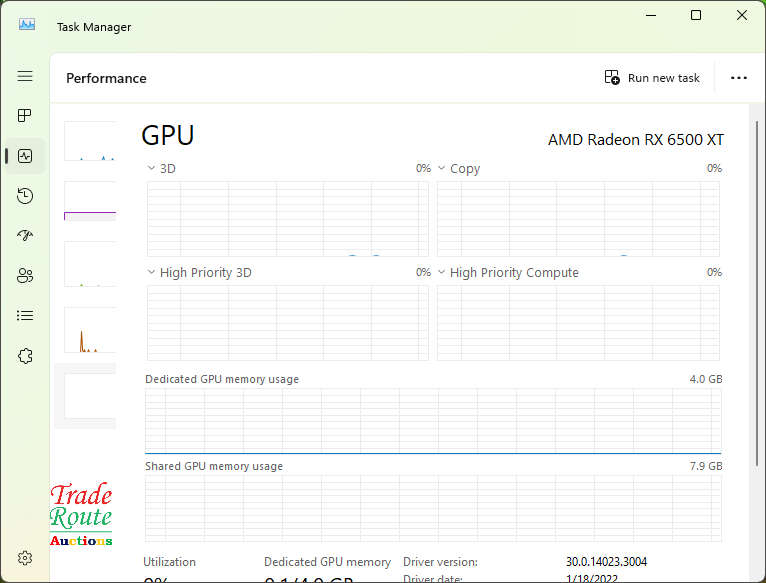This screenshot has width=766, height=583.
Task: Open the Services page puzzle icon
Action: (x=25, y=356)
